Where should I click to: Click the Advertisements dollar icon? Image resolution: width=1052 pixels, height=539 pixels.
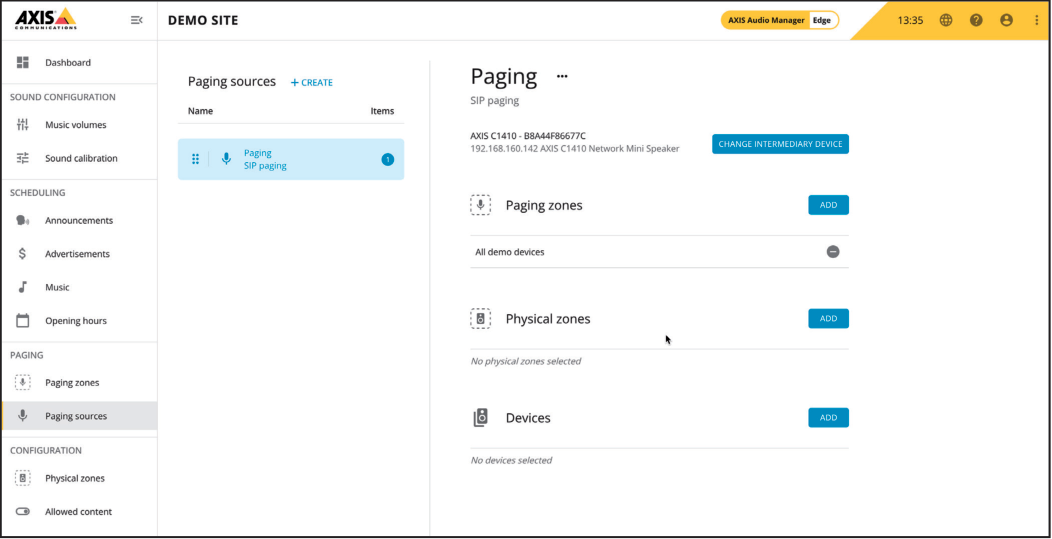click(x=23, y=254)
